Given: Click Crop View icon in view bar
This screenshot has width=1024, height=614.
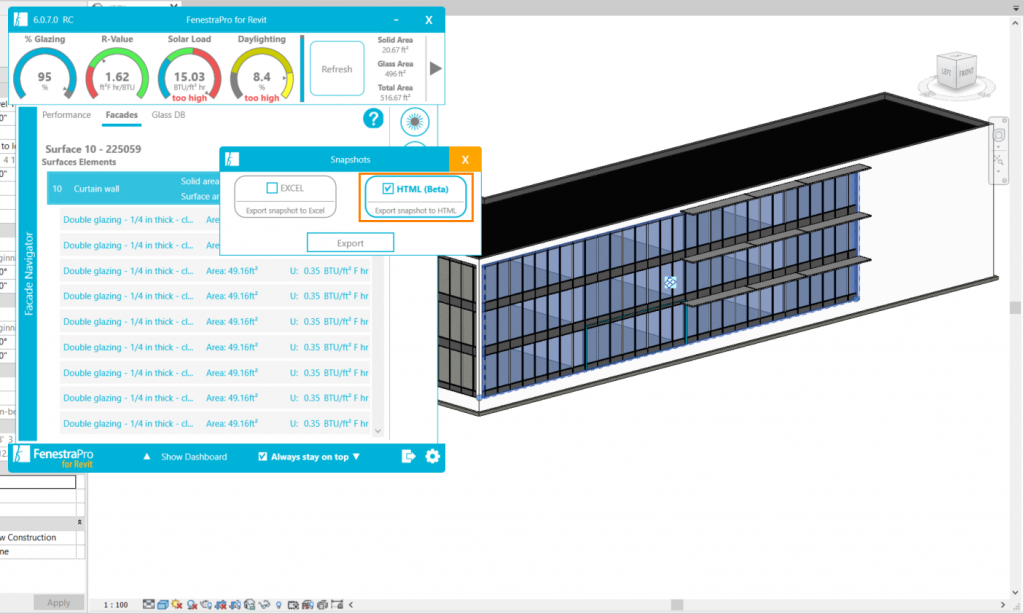Looking at the screenshot, I should coord(221,605).
